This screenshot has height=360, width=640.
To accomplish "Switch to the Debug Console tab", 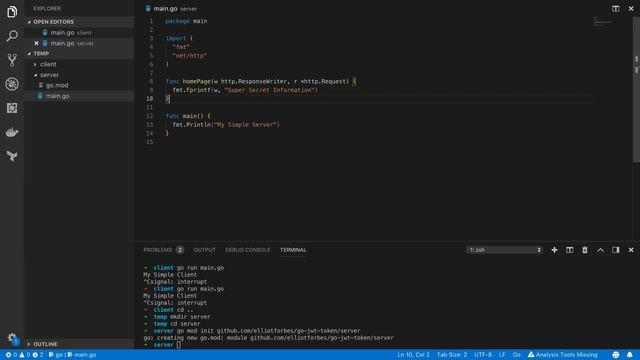I will pos(248,250).
